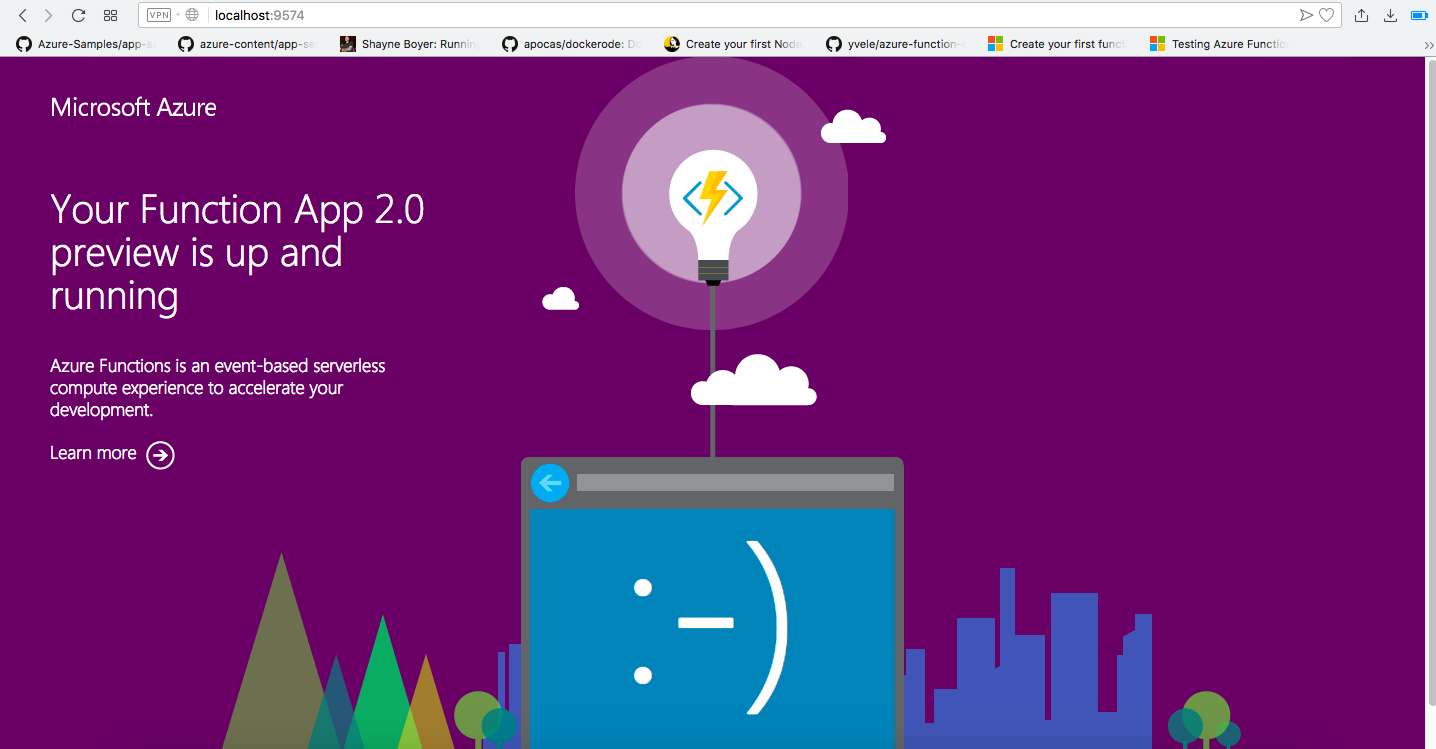Screen dimensions: 1436x749
Task: Click the Learn more link
Action: pos(93,453)
